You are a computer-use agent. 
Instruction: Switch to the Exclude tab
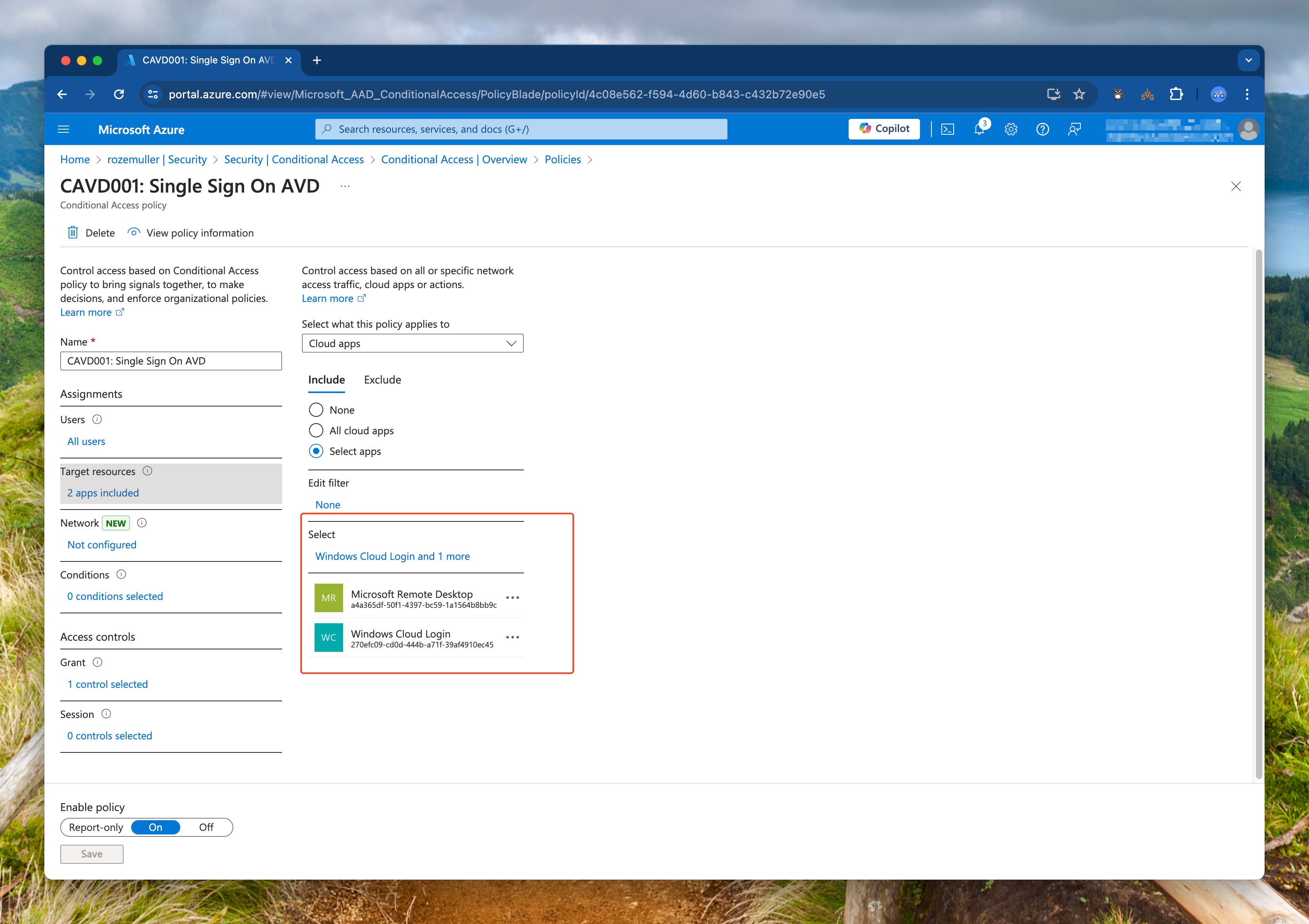[x=383, y=380]
